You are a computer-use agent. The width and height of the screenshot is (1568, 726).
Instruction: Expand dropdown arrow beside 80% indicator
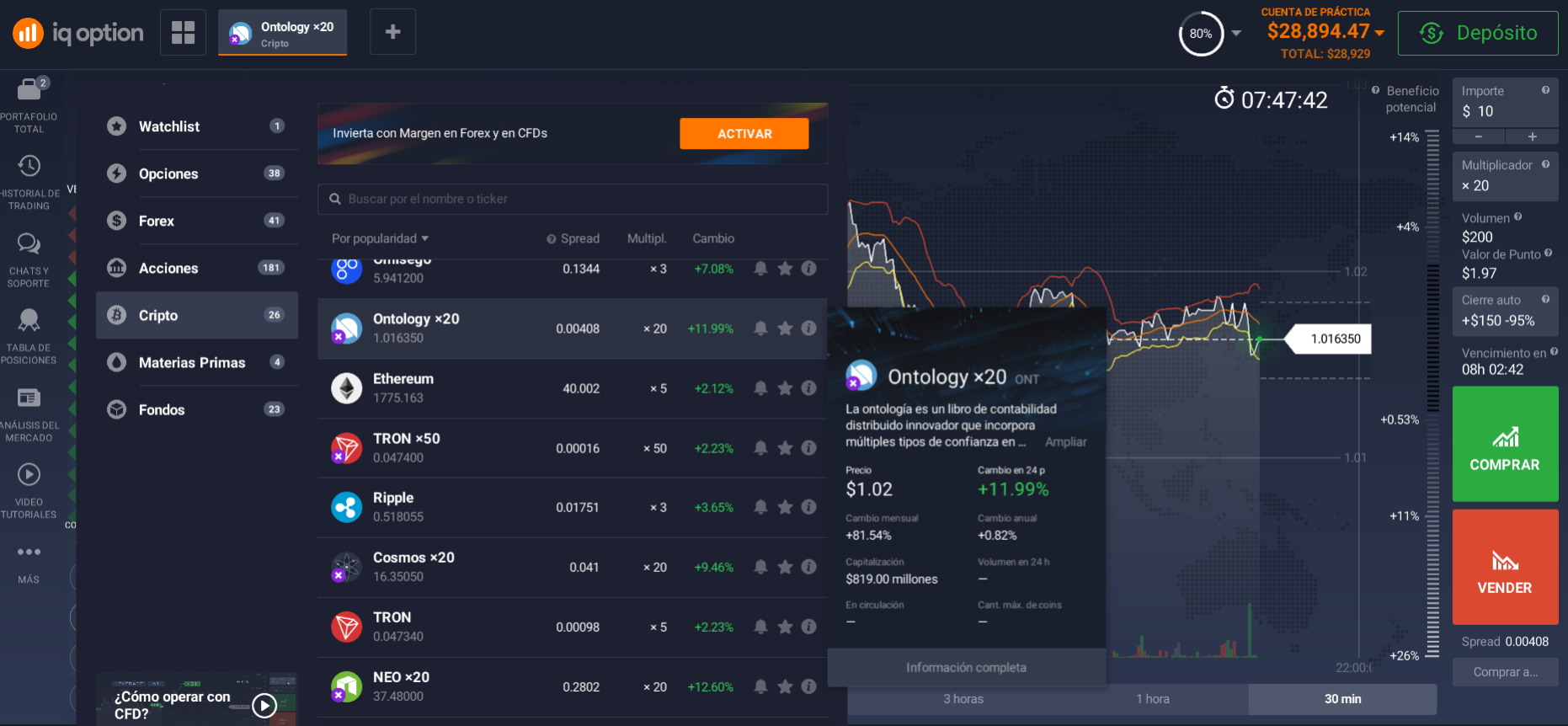pyautogui.click(x=1236, y=34)
